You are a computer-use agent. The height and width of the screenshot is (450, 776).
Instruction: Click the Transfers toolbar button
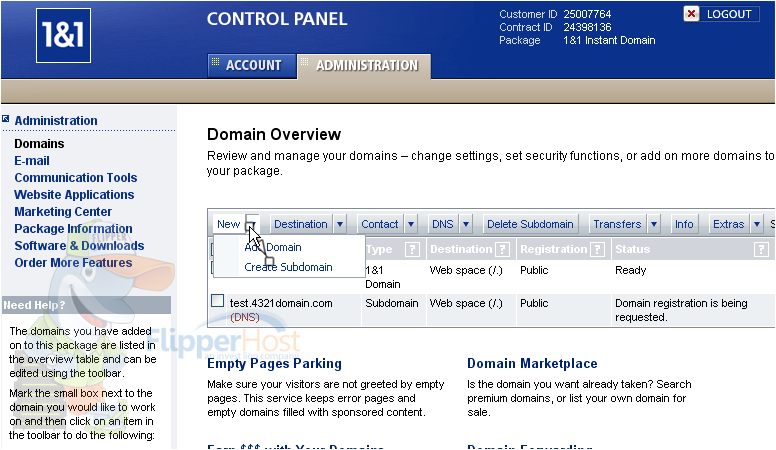coord(617,224)
